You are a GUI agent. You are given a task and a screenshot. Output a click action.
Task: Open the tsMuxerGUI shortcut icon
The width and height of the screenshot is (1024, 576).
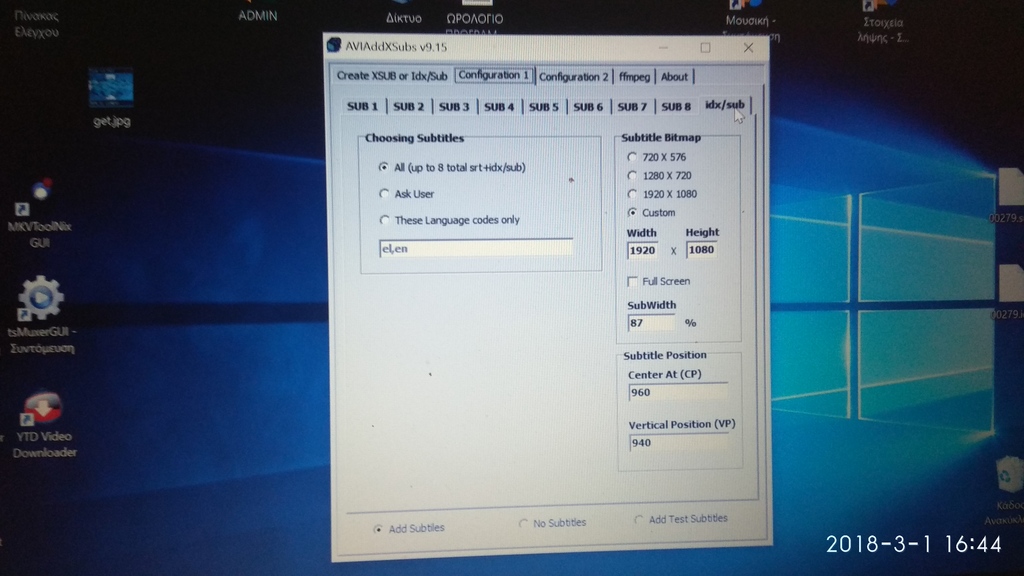[41, 298]
